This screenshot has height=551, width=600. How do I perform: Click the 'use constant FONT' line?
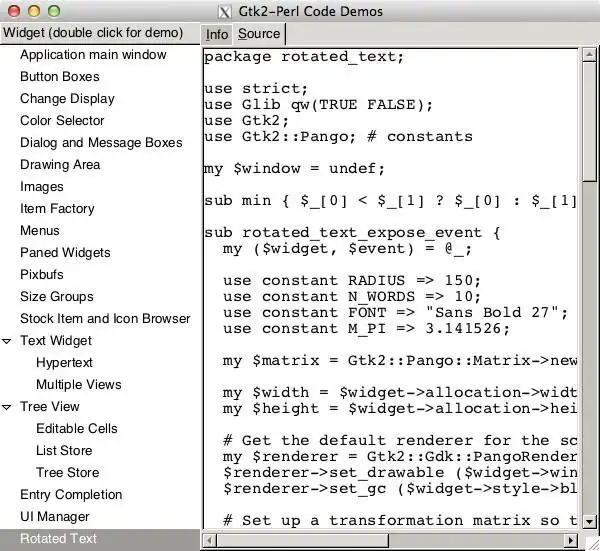point(396,313)
